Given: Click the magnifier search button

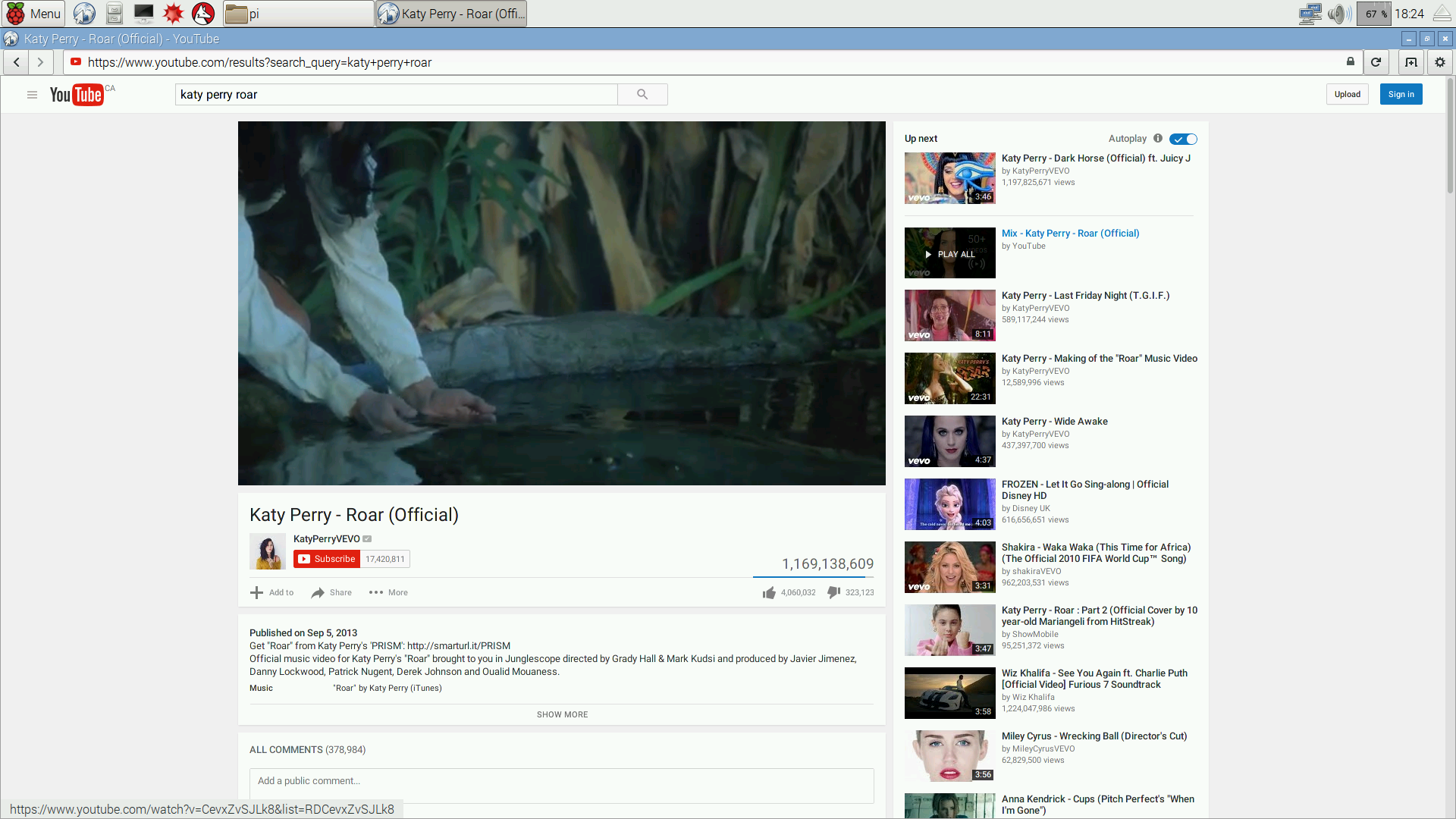Looking at the screenshot, I should click(x=642, y=94).
